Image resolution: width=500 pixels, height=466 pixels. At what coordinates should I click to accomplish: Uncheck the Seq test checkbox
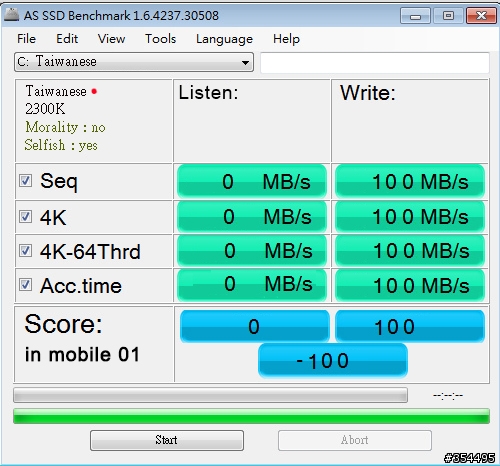25,181
